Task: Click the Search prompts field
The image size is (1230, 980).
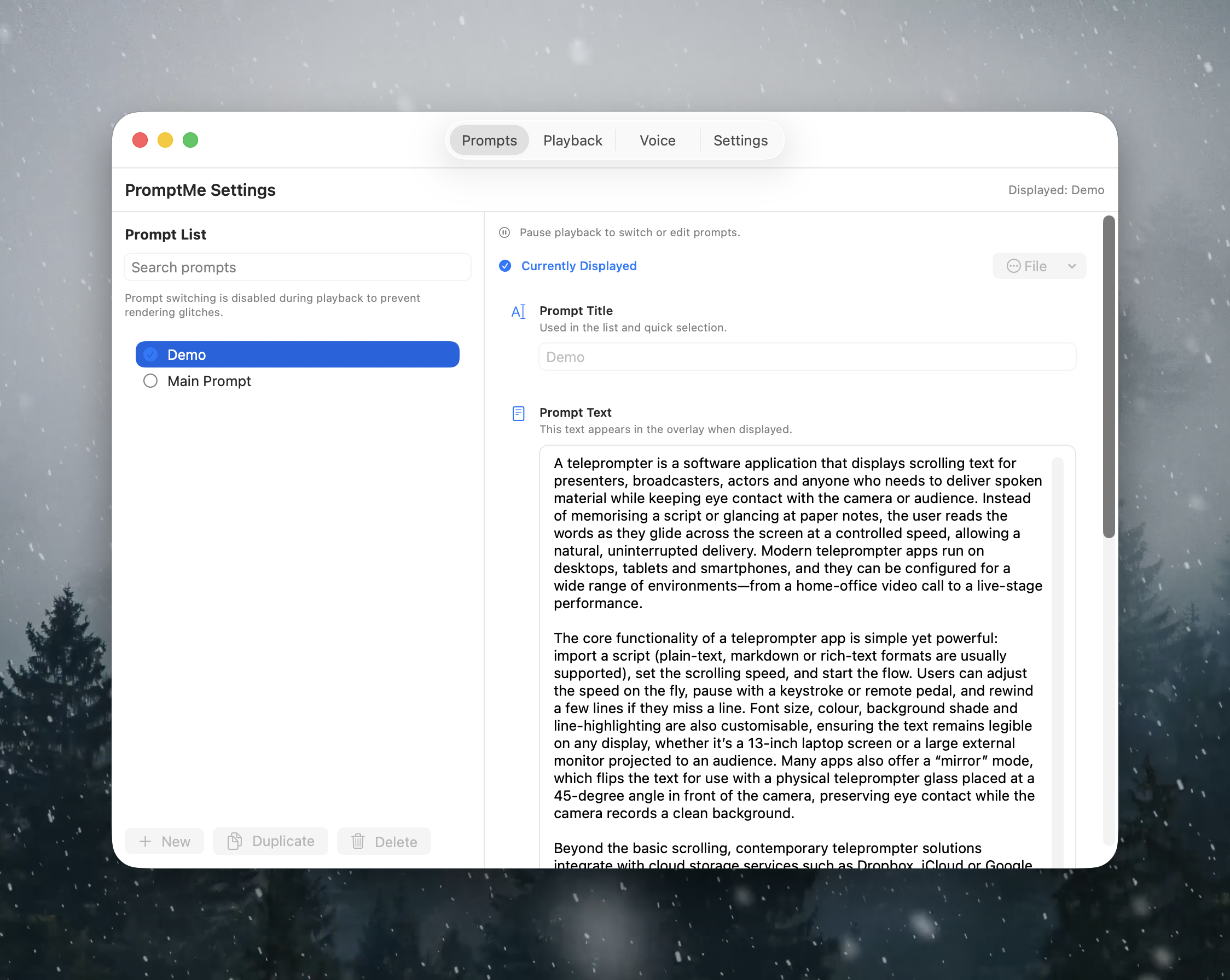Action: click(297, 267)
